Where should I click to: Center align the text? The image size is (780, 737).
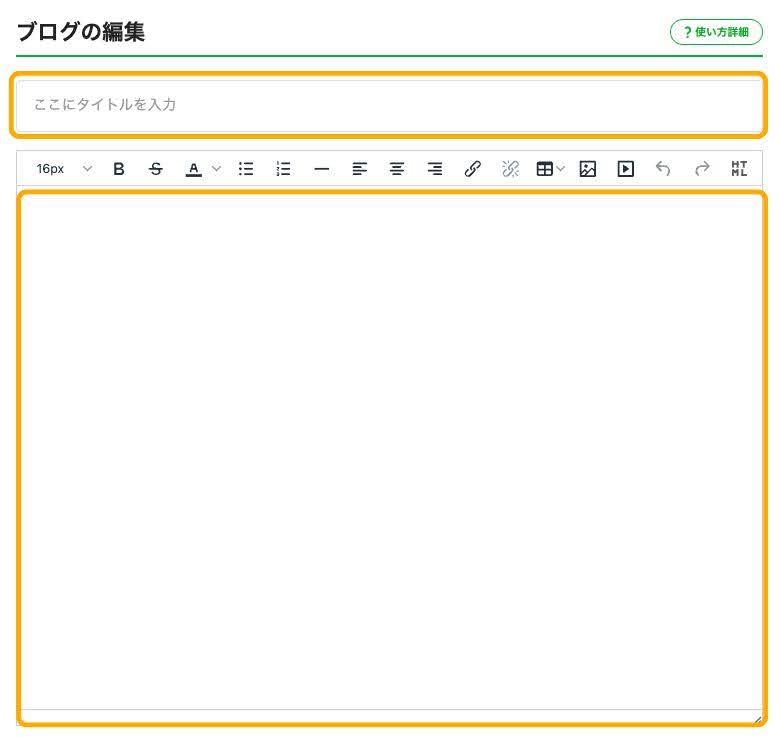(396, 169)
